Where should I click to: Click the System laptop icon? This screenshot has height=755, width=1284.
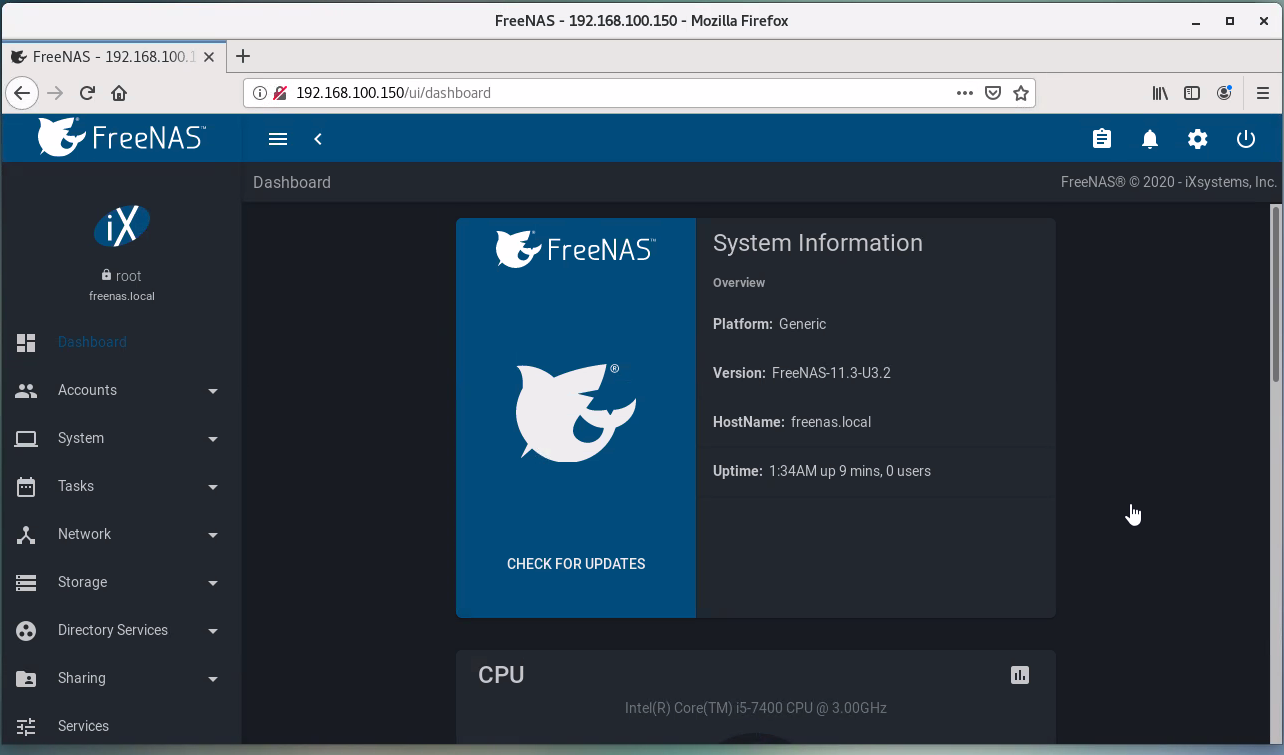pyautogui.click(x=26, y=438)
